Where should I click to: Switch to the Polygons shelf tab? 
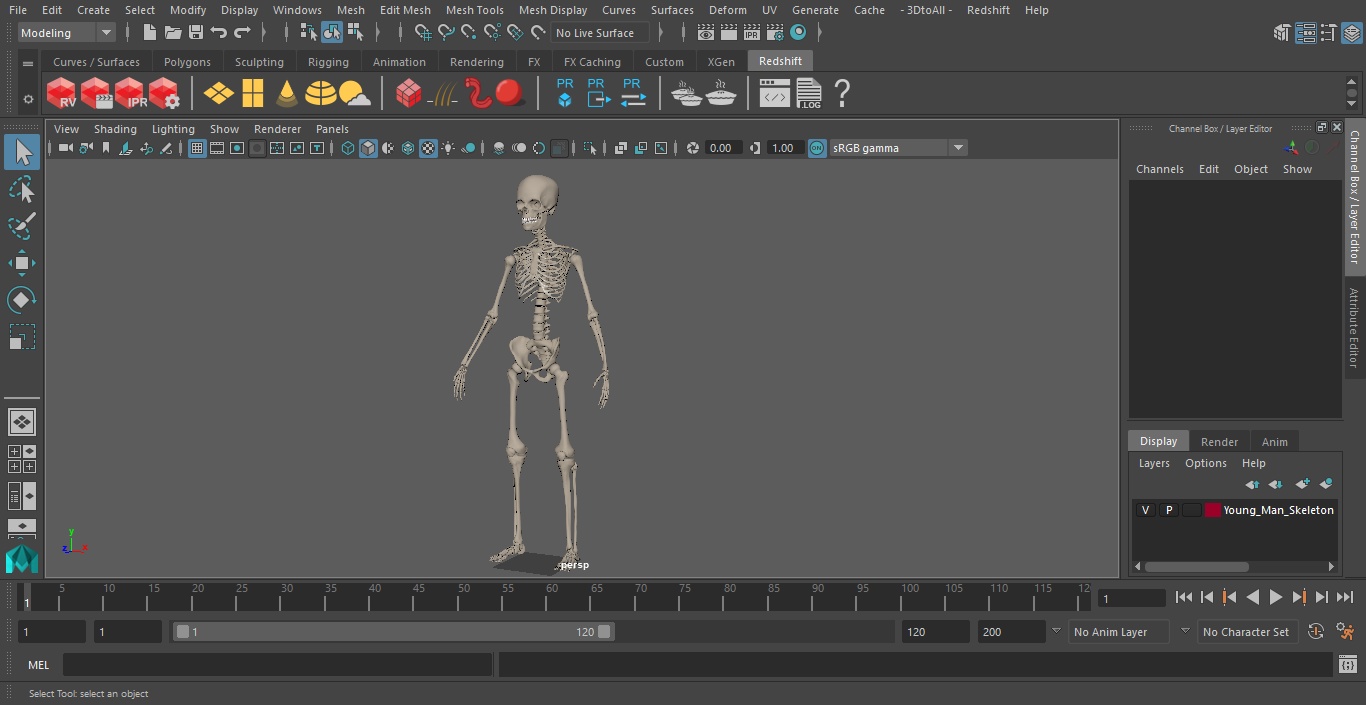(187, 62)
